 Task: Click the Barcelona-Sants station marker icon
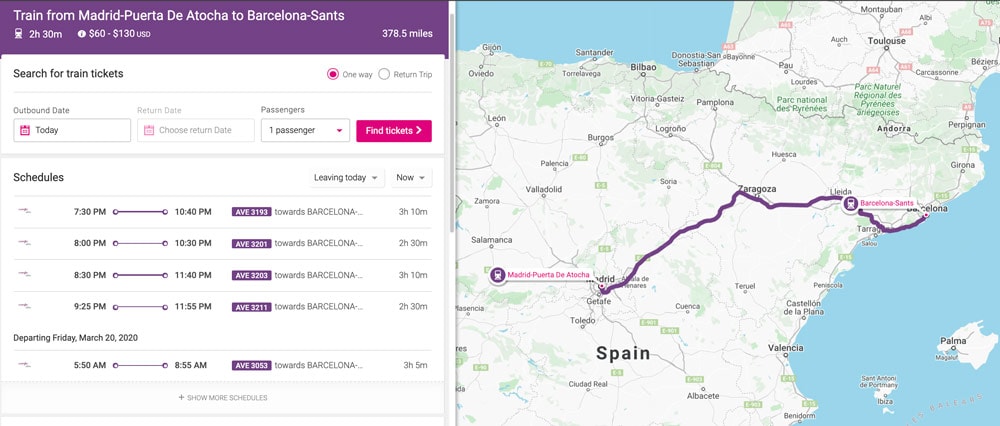pyautogui.click(x=851, y=204)
